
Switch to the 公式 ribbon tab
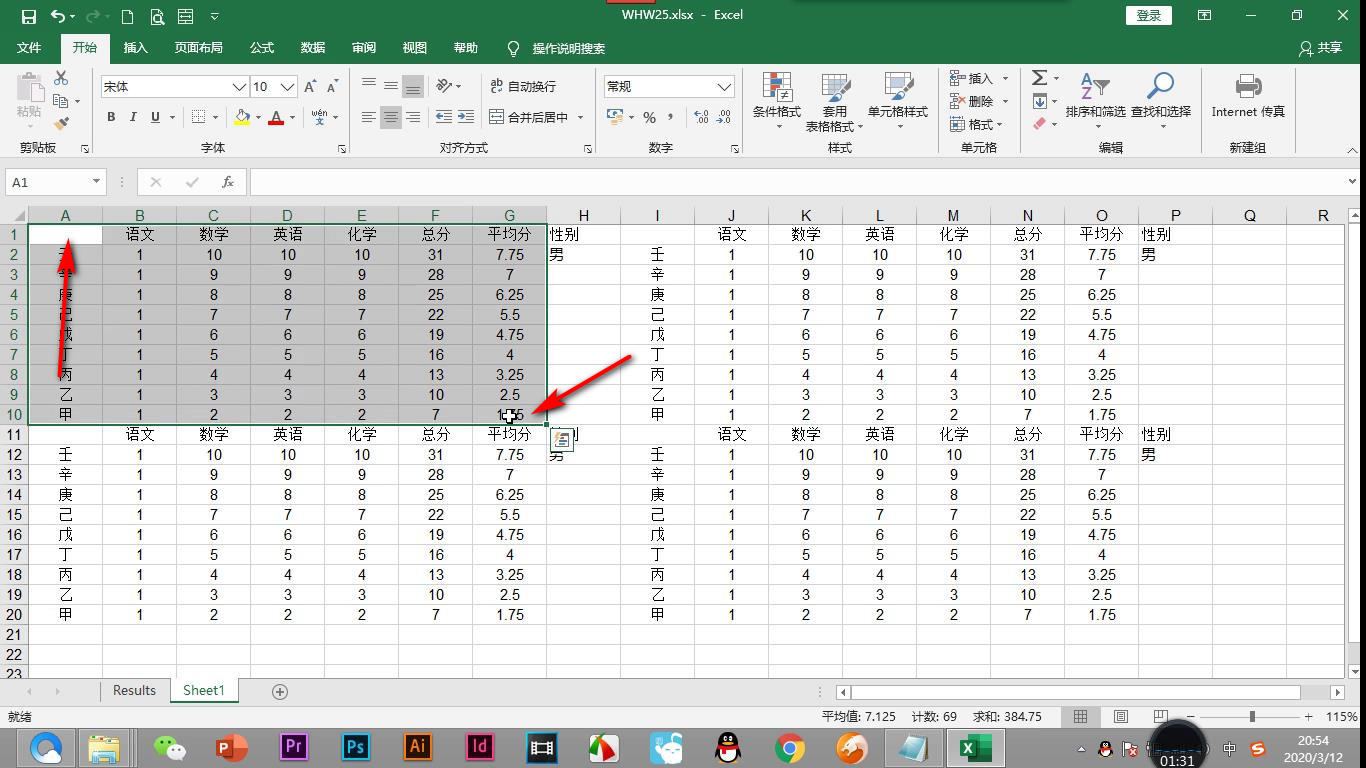262,48
